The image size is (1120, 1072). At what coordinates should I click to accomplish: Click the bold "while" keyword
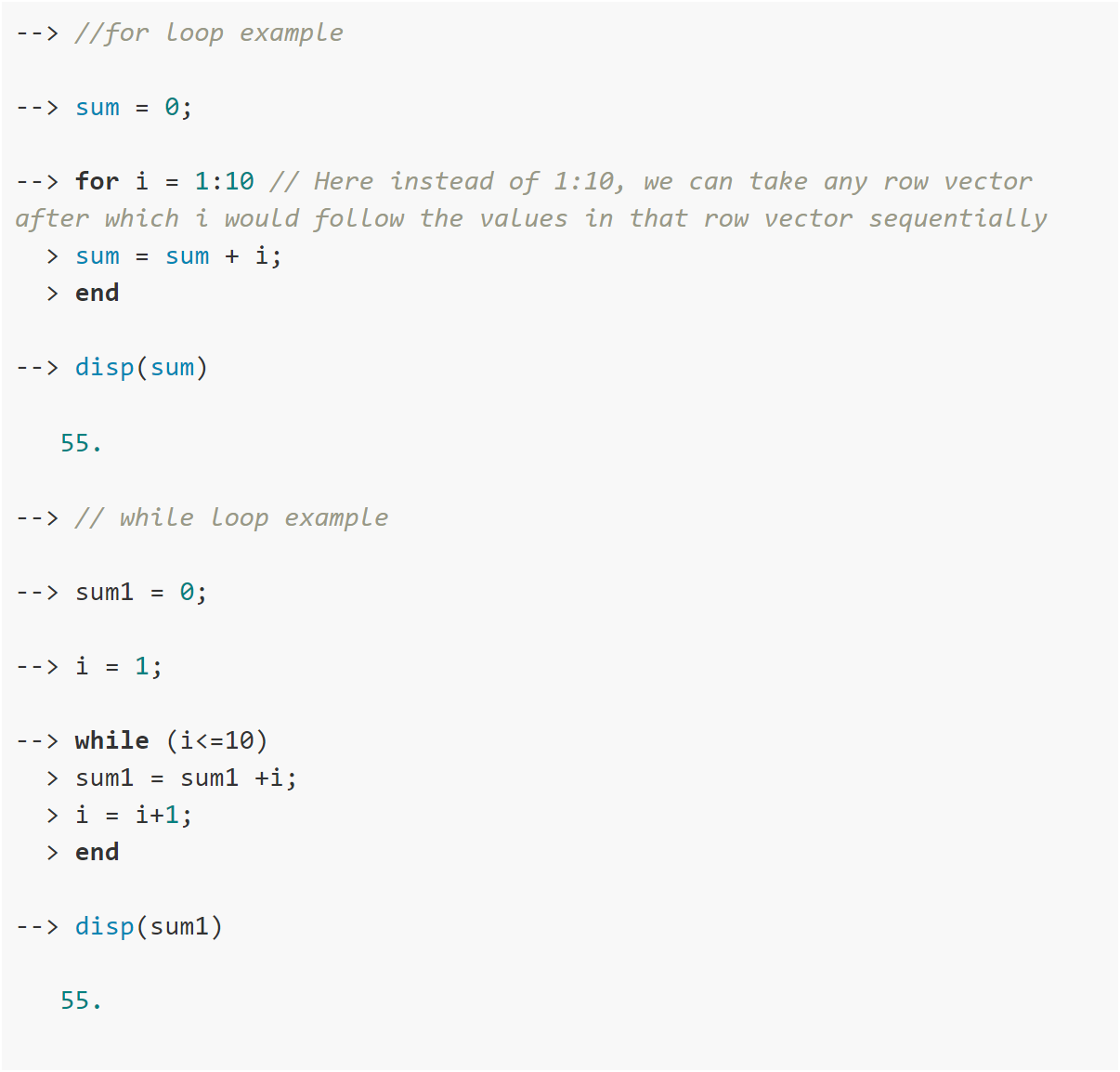111,740
